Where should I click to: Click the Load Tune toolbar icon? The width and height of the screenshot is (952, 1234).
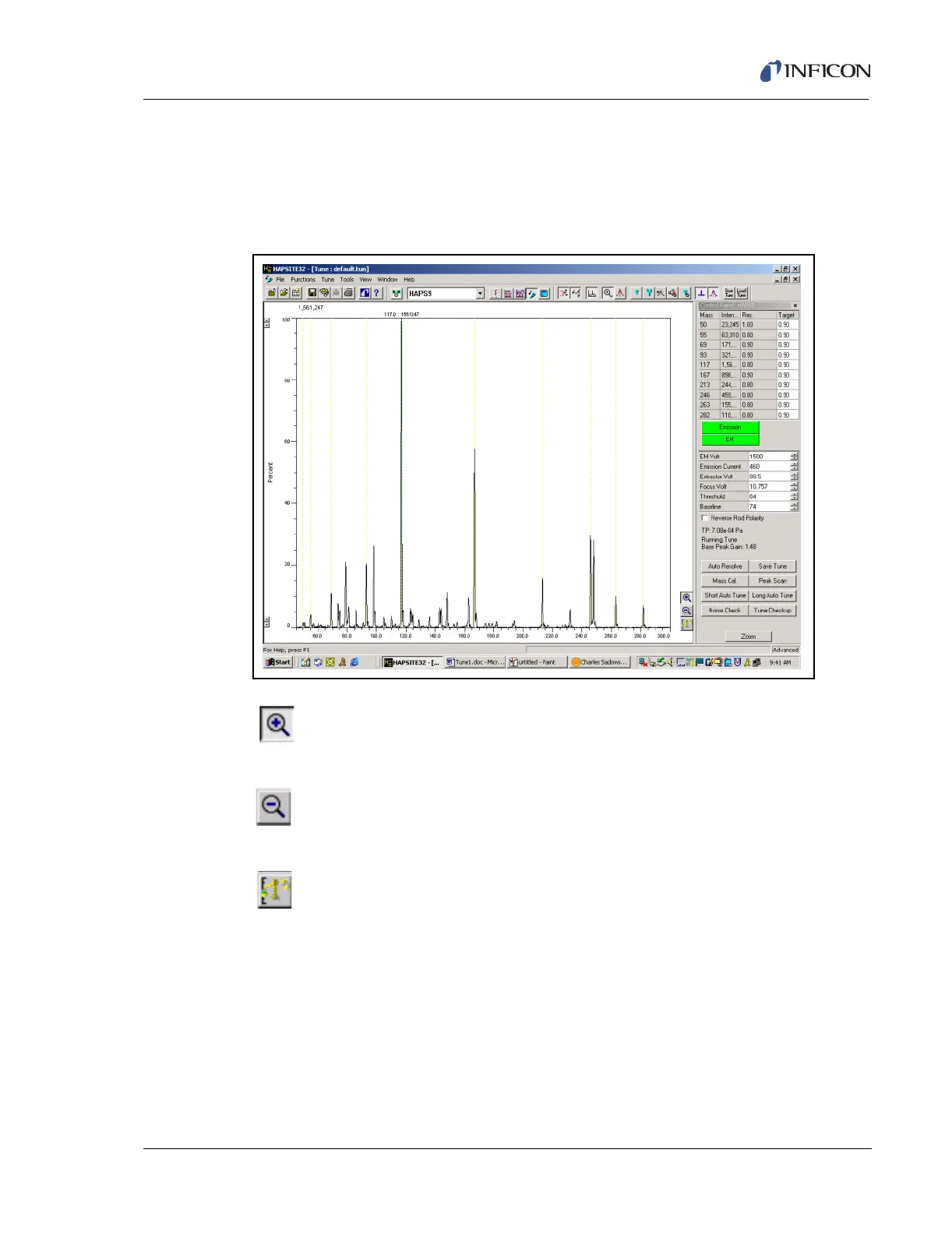point(741,293)
